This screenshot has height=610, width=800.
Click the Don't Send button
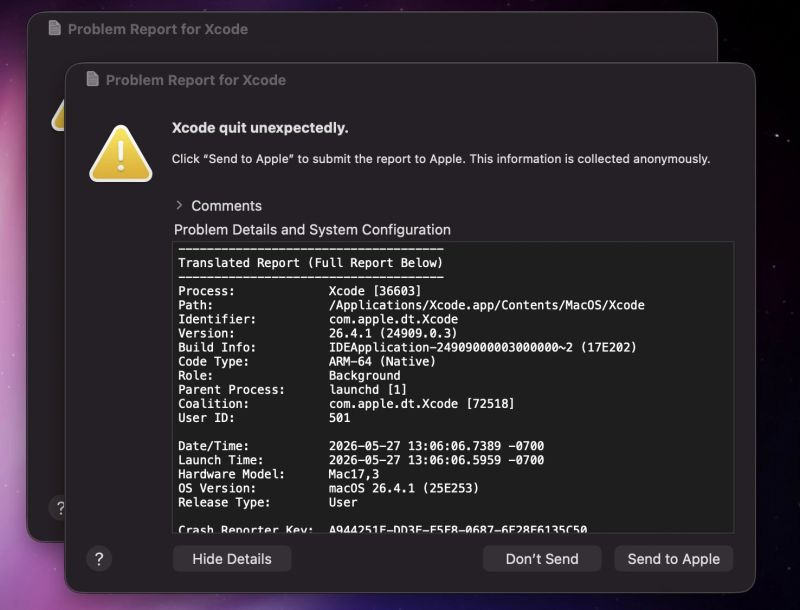point(542,559)
